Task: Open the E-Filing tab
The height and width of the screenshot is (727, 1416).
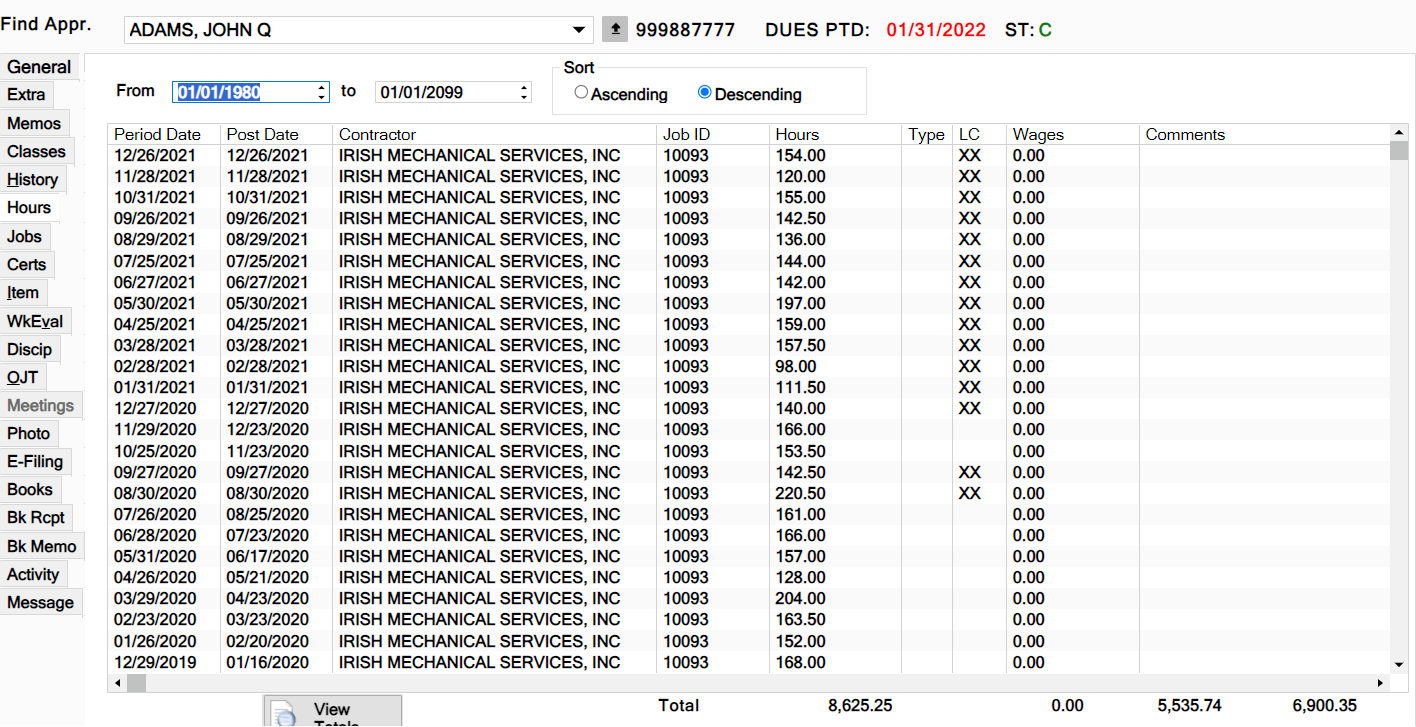Action: coord(35,461)
